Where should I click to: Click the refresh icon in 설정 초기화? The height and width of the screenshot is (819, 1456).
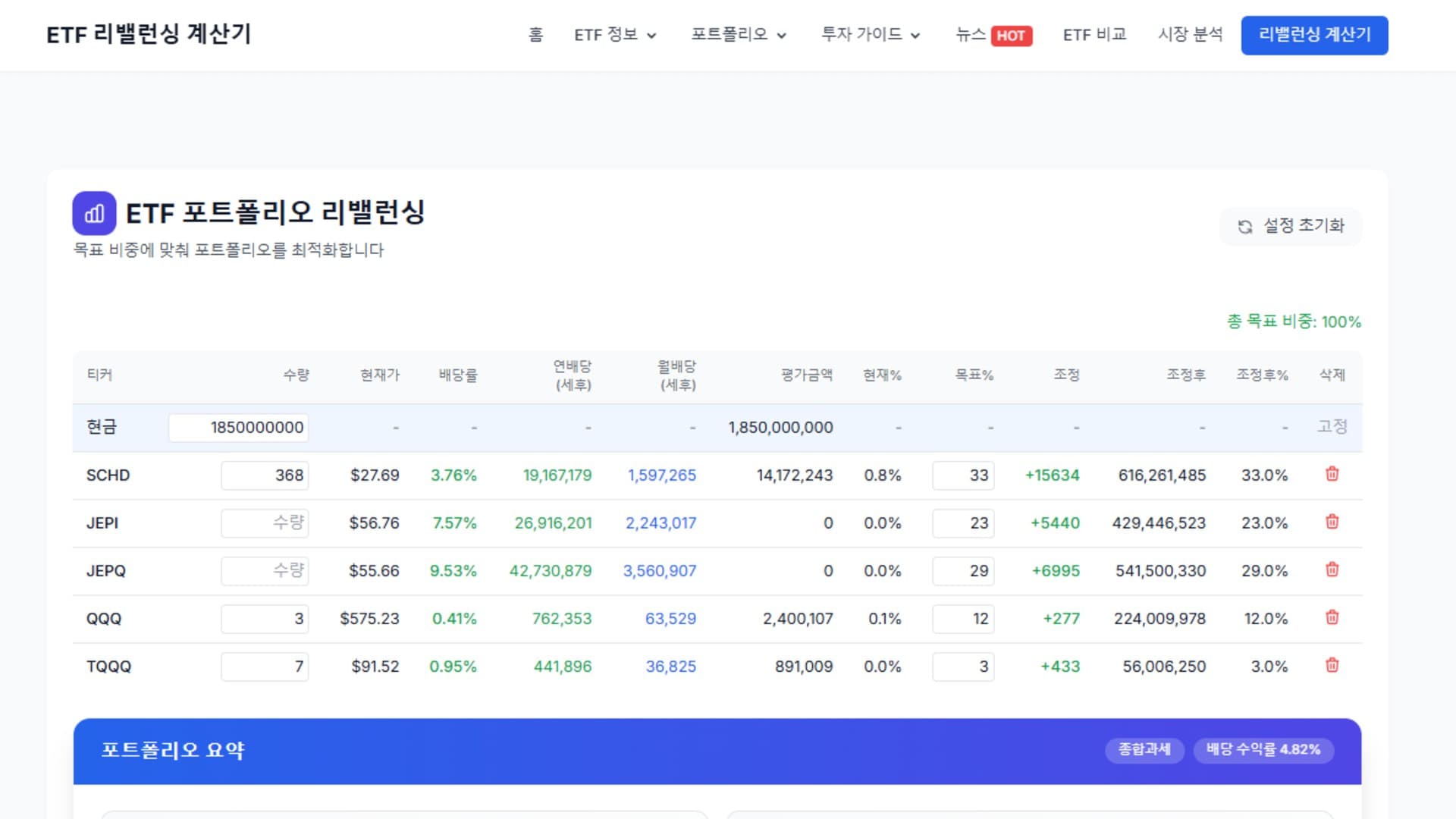pos(1244,226)
